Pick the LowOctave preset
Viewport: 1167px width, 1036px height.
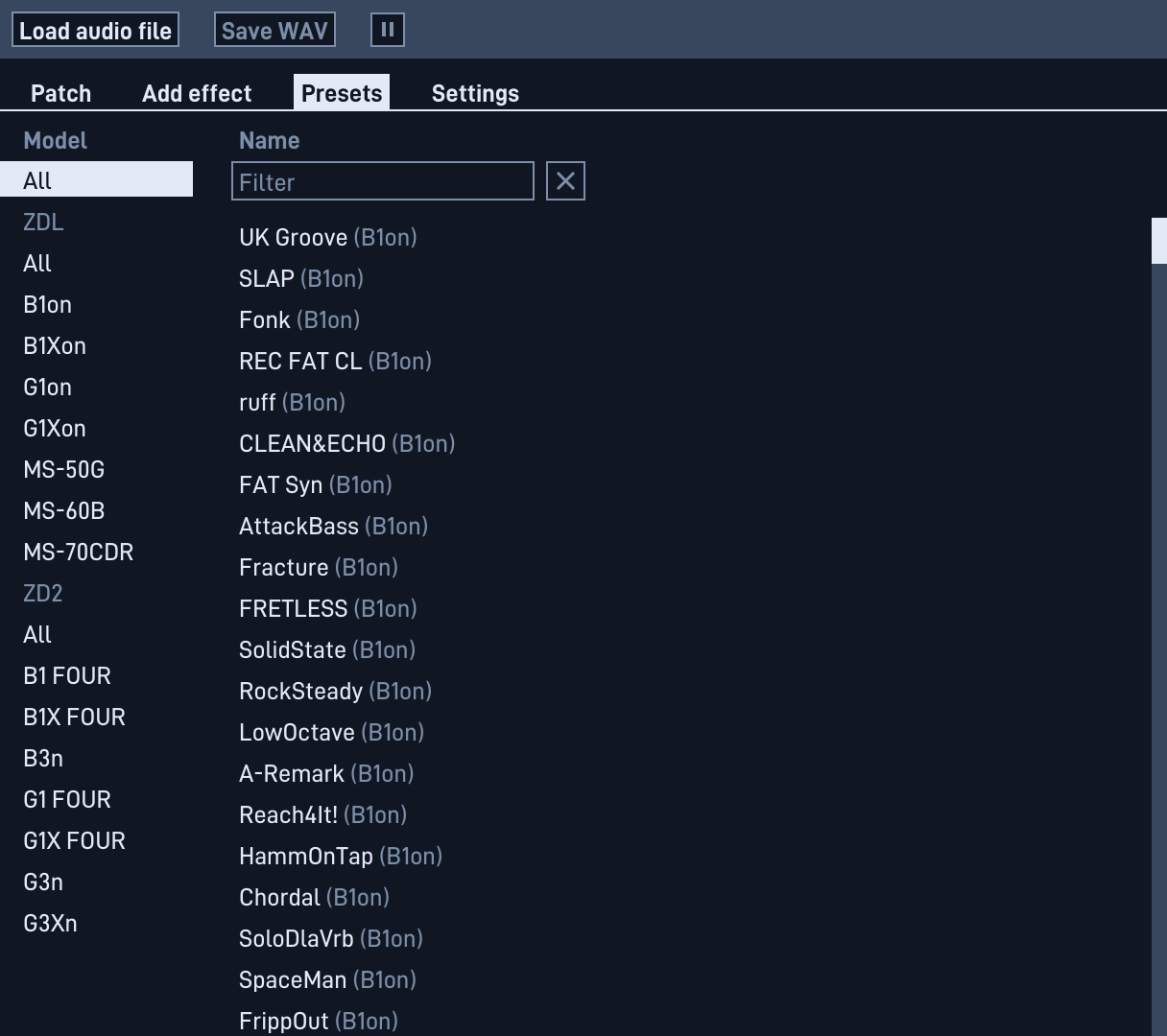(331, 732)
